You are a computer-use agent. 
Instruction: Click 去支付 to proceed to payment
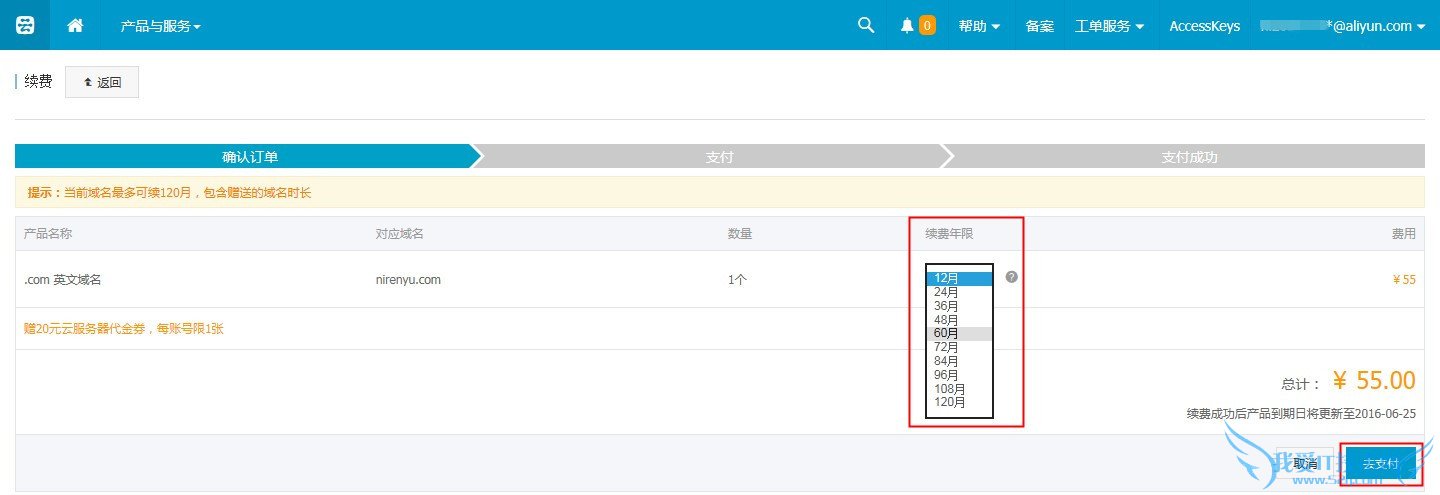pyautogui.click(x=1380, y=464)
